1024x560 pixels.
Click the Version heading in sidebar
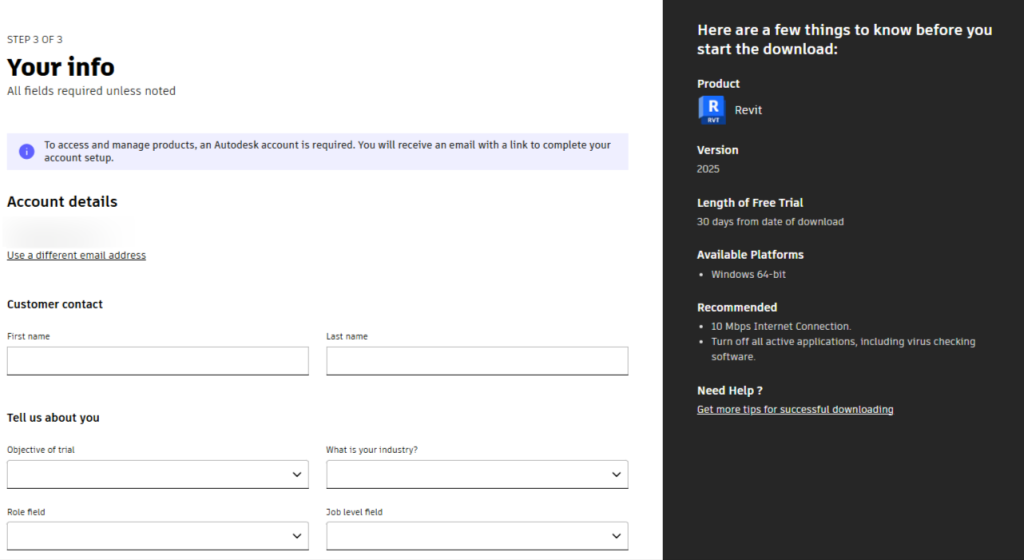pyautogui.click(x=717, y=149)
